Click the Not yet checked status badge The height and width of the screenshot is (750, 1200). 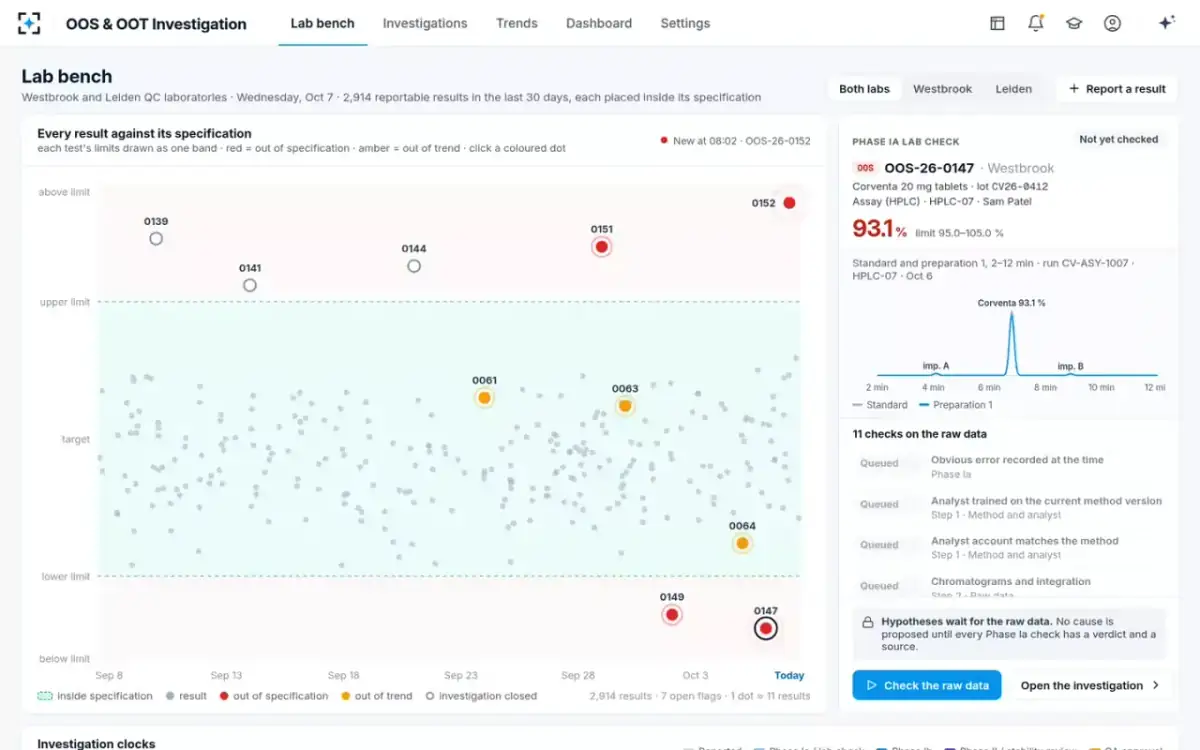[x=1118, y=140]
